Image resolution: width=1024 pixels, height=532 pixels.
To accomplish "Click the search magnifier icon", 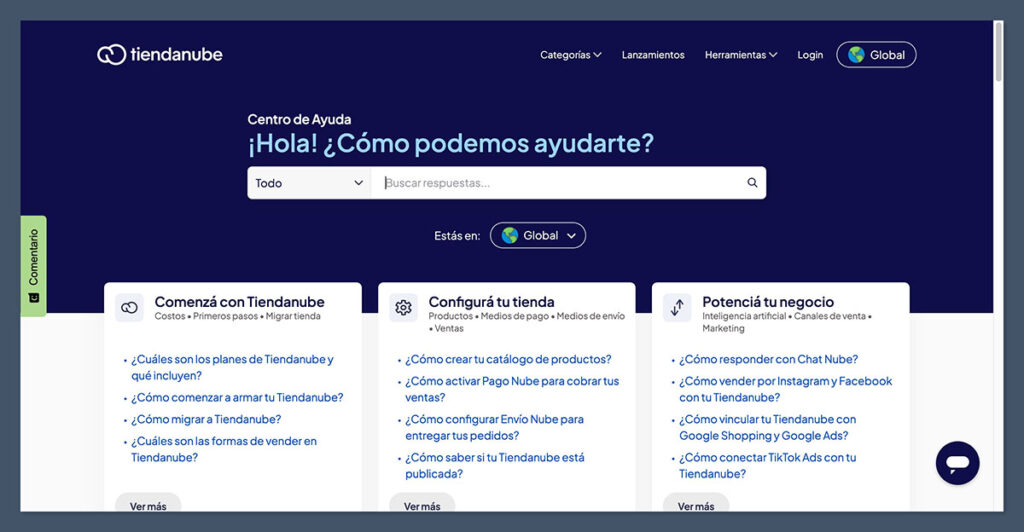I will (x=752, y=183).
